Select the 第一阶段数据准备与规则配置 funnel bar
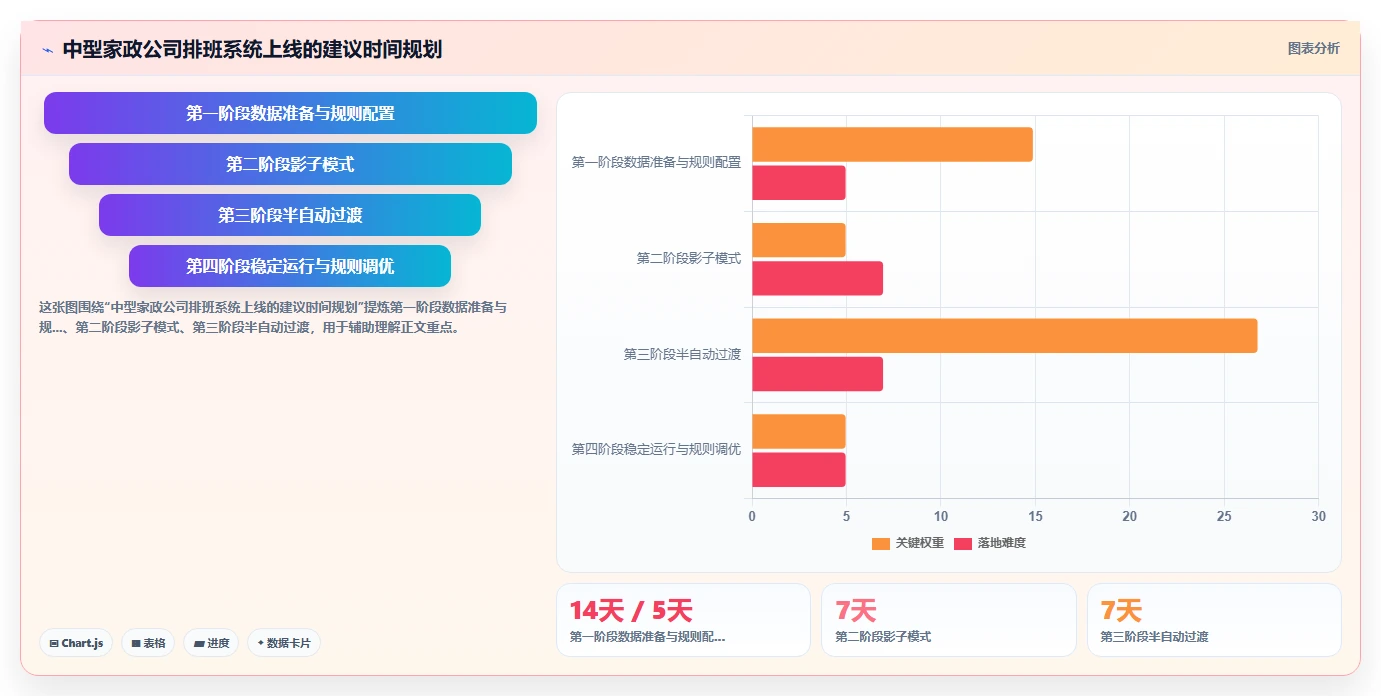1381x696 pixels. coord(290,113)
